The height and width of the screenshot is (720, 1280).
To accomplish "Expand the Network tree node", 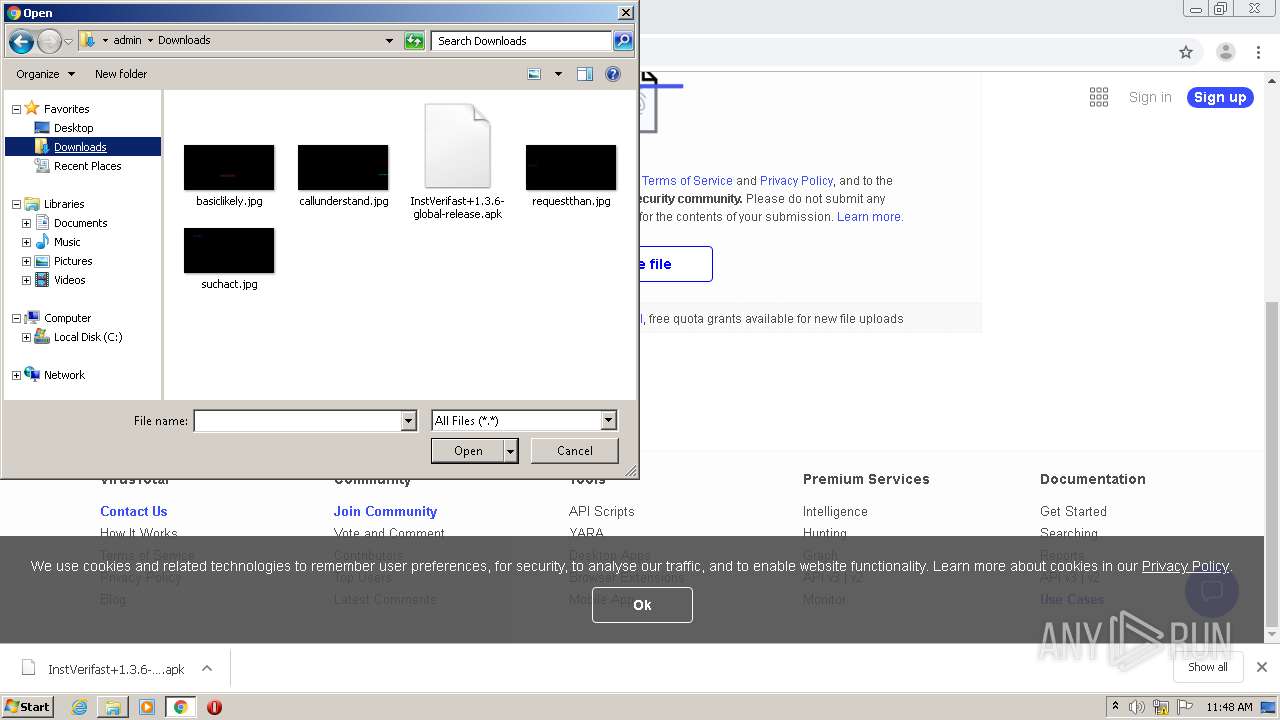I will [16, 375].
